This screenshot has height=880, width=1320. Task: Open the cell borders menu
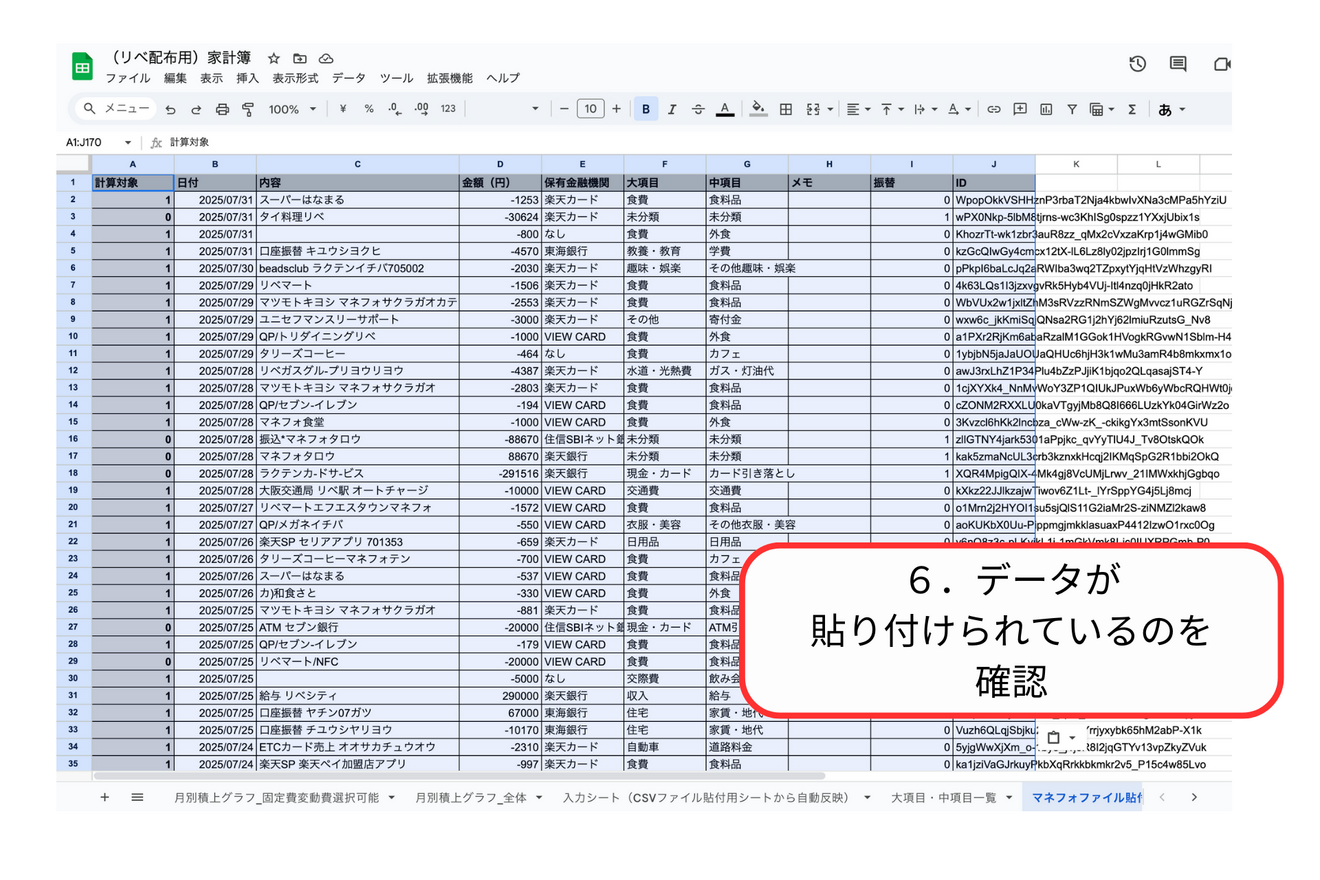tap(786, 109)
